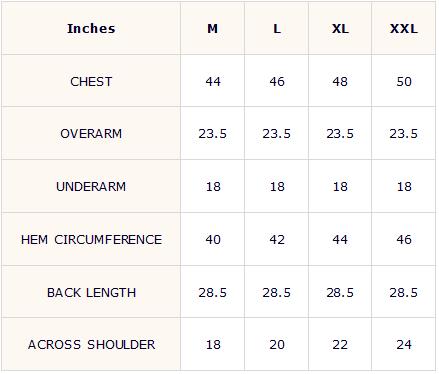Select the L size column header
Image resolution: width=439 pixels, height=374 pixels.
click(277, 29)
